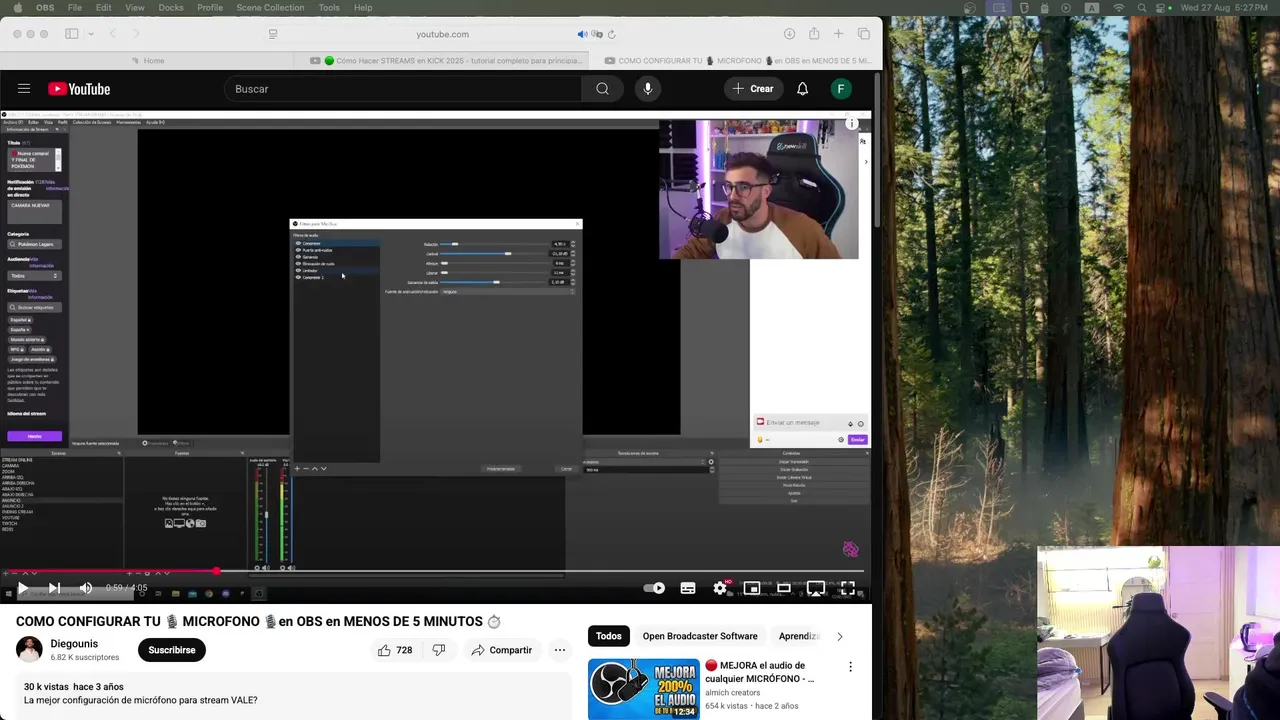Click the Safari share icon

click(814, 34)
